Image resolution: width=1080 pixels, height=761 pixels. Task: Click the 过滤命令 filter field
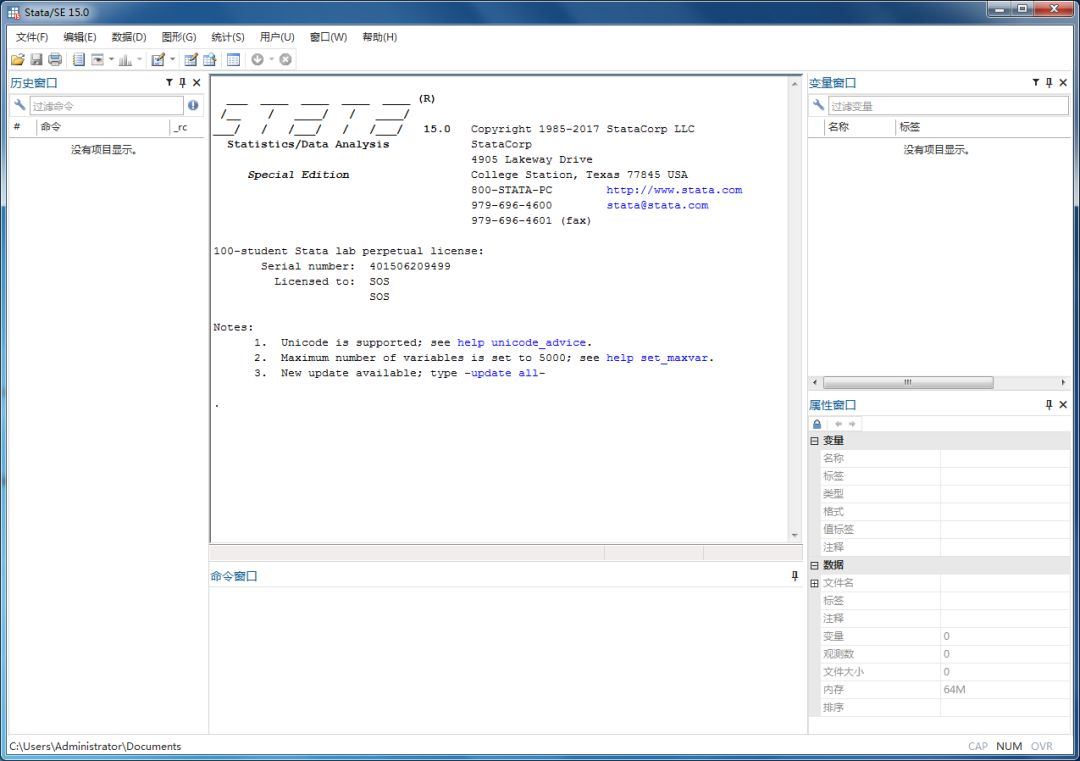[x=106, y=106]
